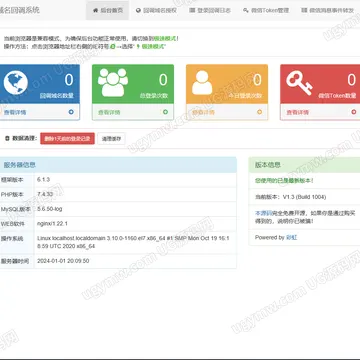This screenshot has width=360, height=360.
Task: Click the arrow circle icon on green card footer
Action: 165,112
